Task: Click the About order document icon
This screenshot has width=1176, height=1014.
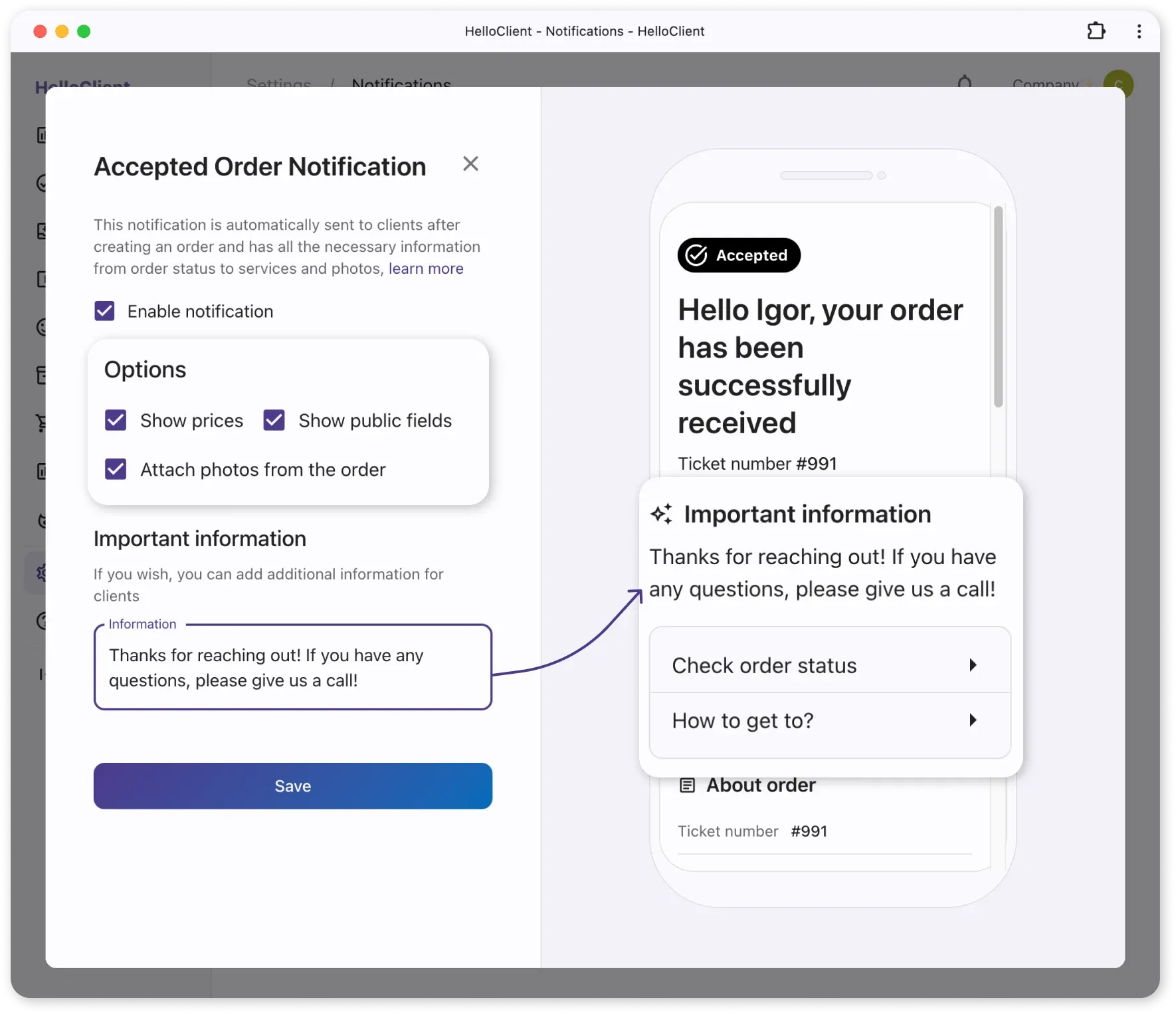Action: tap(687, 785)
